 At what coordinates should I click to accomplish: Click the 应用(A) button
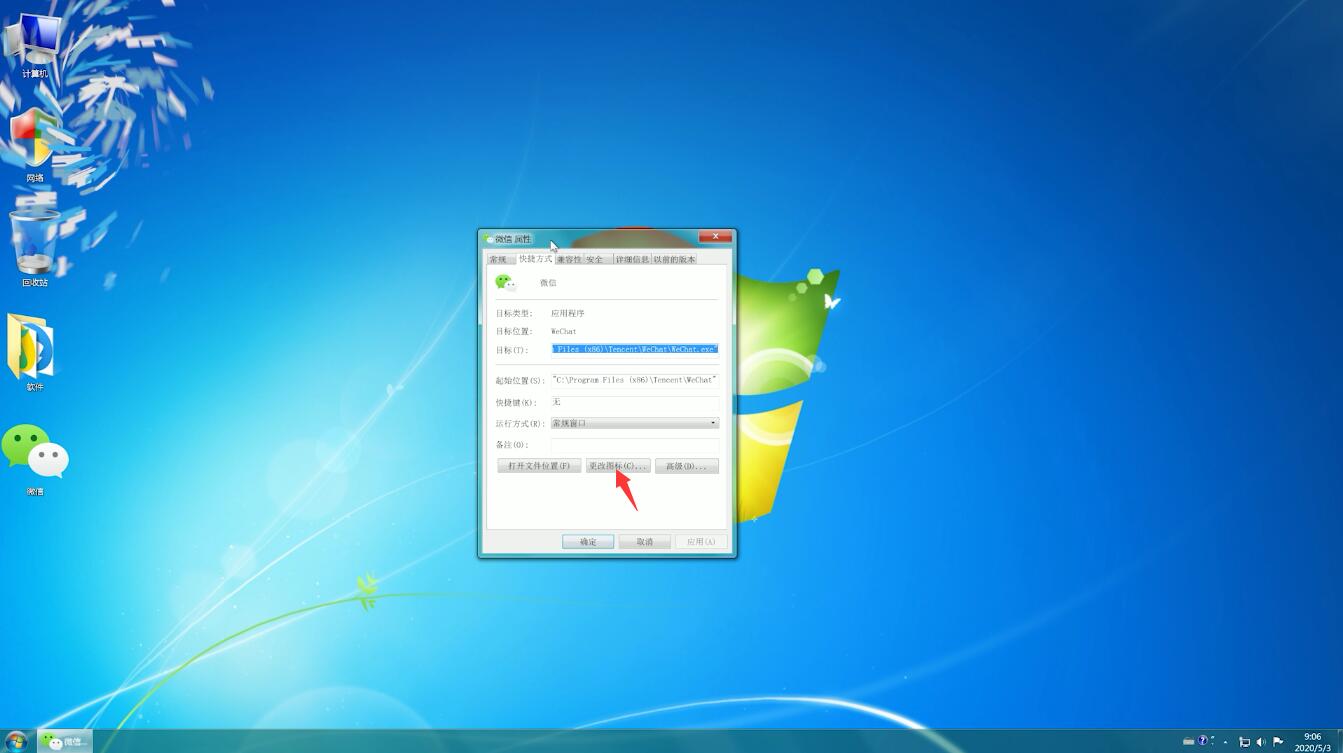click(x=701, y=541)
